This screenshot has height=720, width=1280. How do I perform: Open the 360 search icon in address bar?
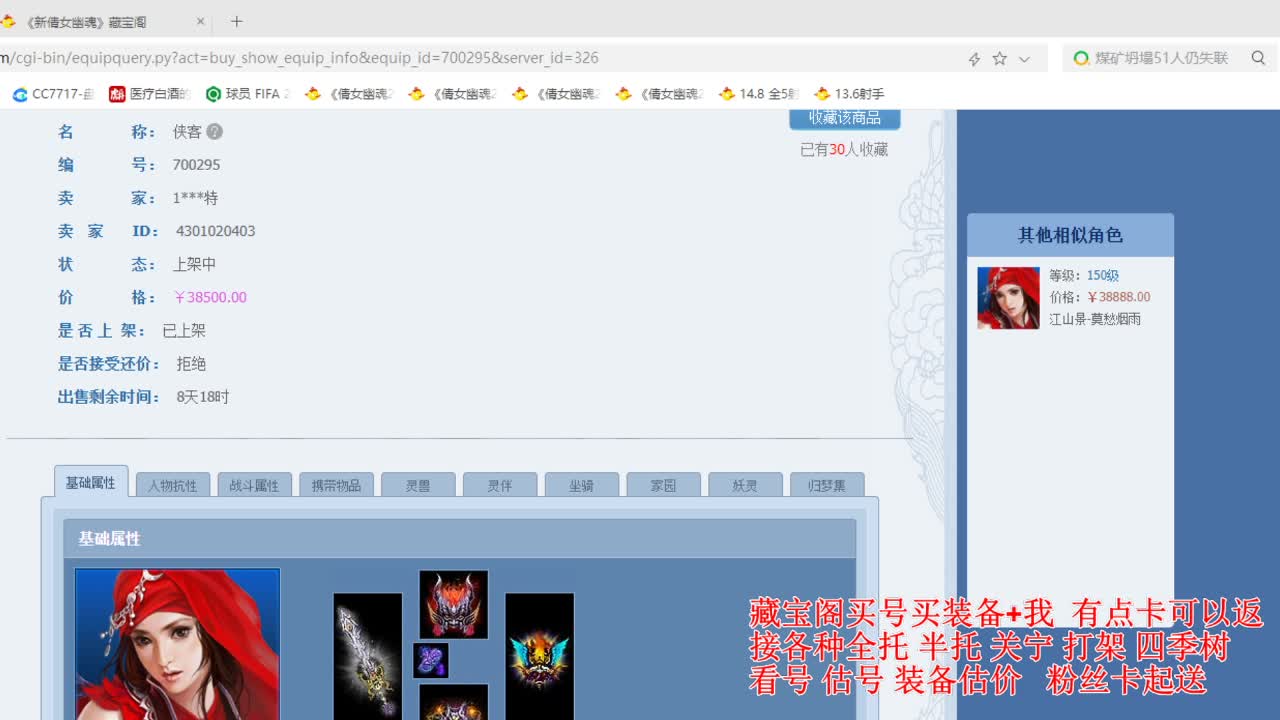[1080, 58]
